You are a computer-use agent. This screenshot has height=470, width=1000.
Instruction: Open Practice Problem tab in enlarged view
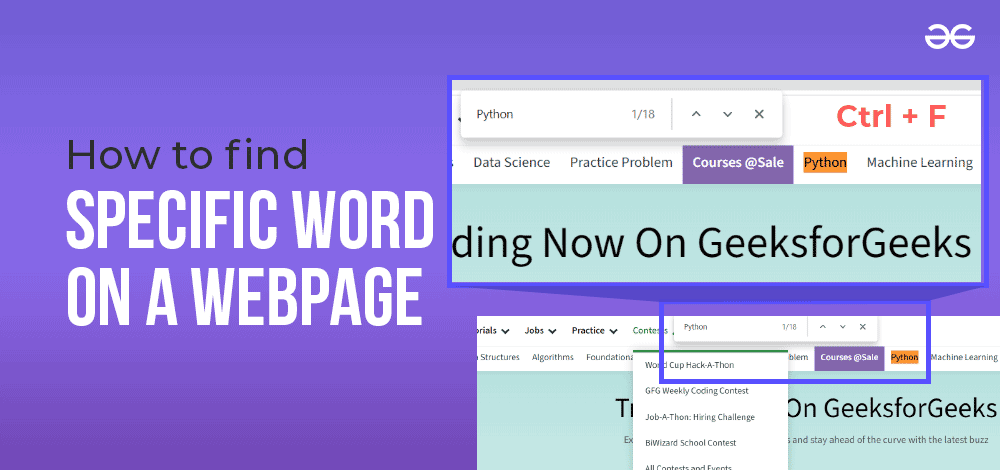621,163
